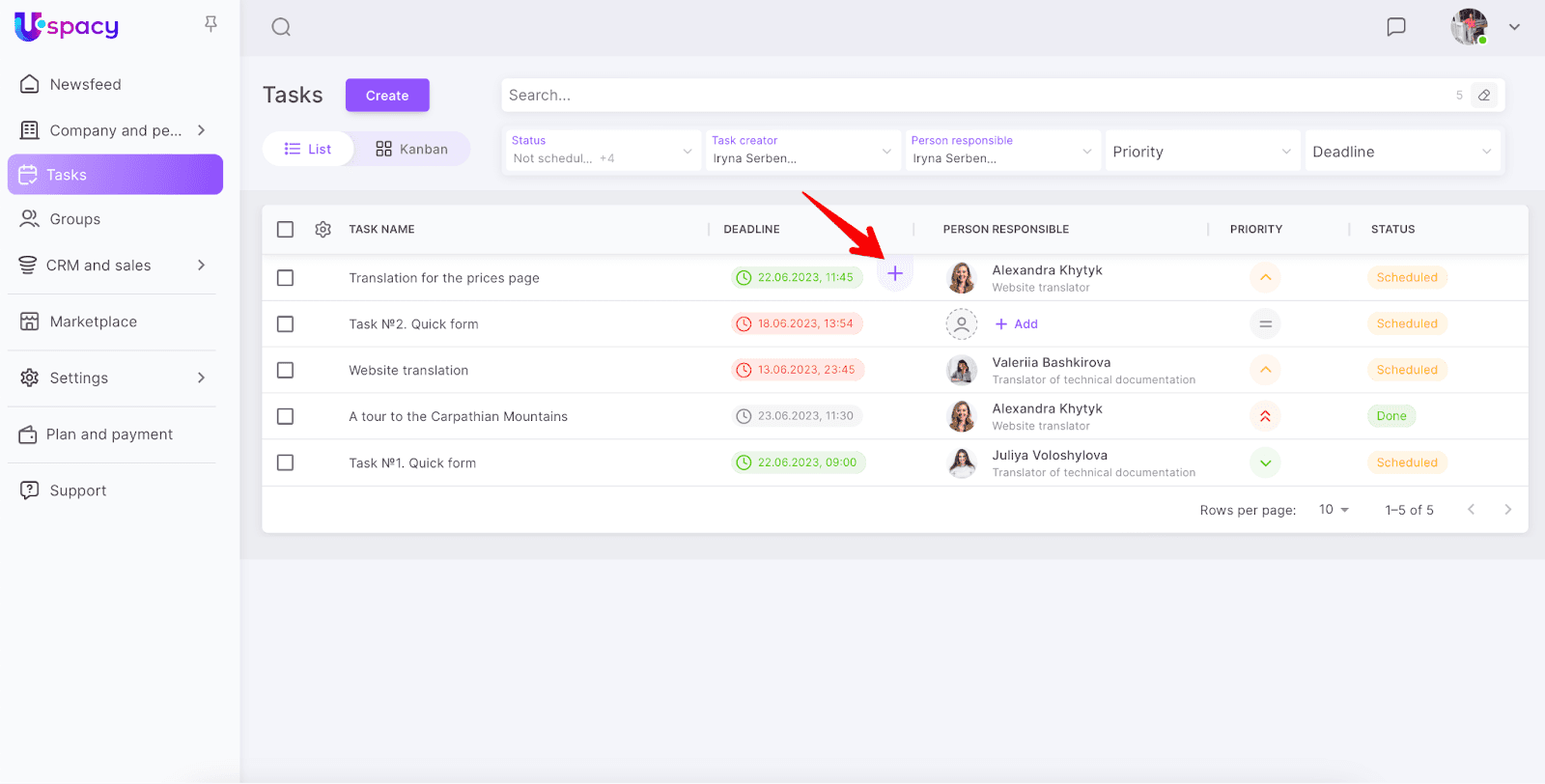This screenshot has height=784, width=1545.
Task: Clear filters with the eraser icon
Action: 1484,96
